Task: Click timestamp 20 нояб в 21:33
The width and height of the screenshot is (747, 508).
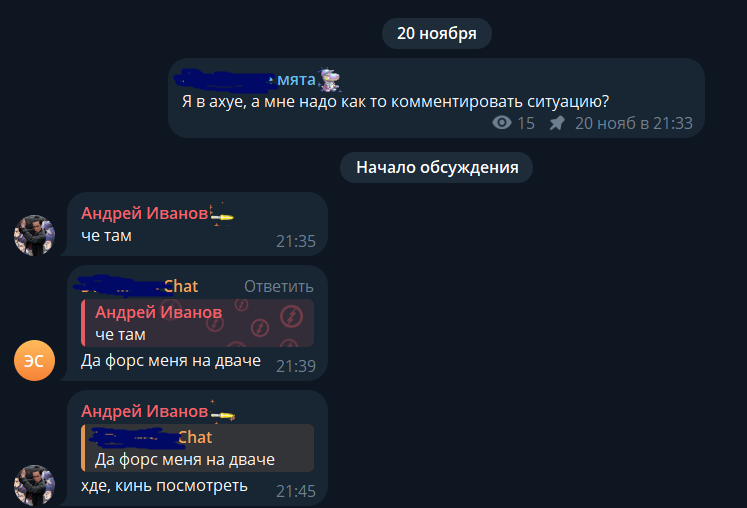Action: [x=634, y=123]
